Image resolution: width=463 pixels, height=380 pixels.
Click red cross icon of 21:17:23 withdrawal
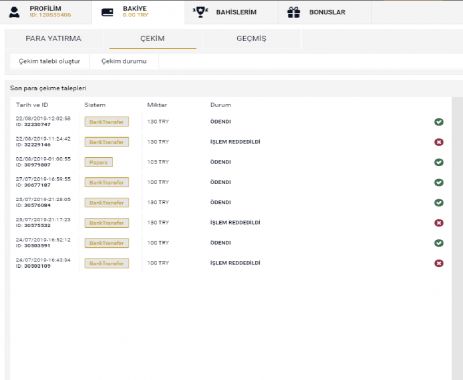click(x=439, y=223)
